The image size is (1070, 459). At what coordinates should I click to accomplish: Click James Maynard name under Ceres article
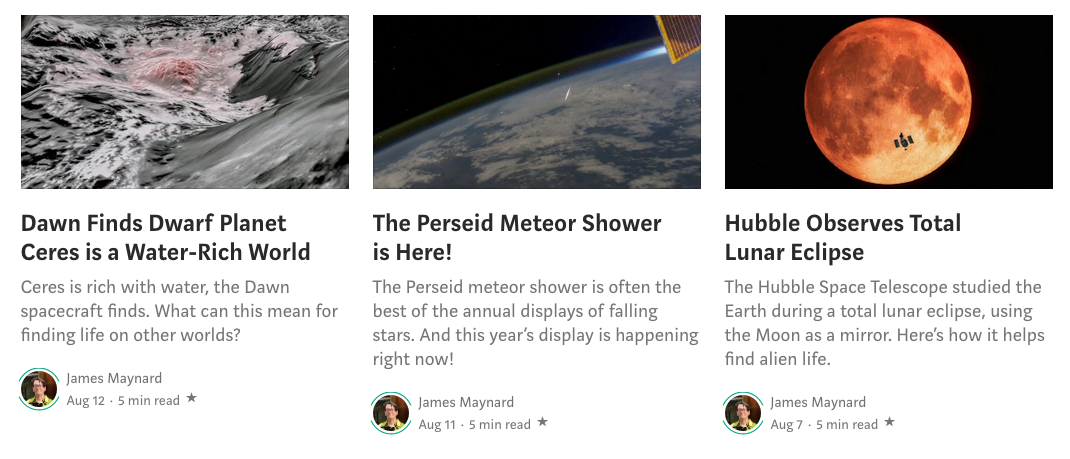114,378
